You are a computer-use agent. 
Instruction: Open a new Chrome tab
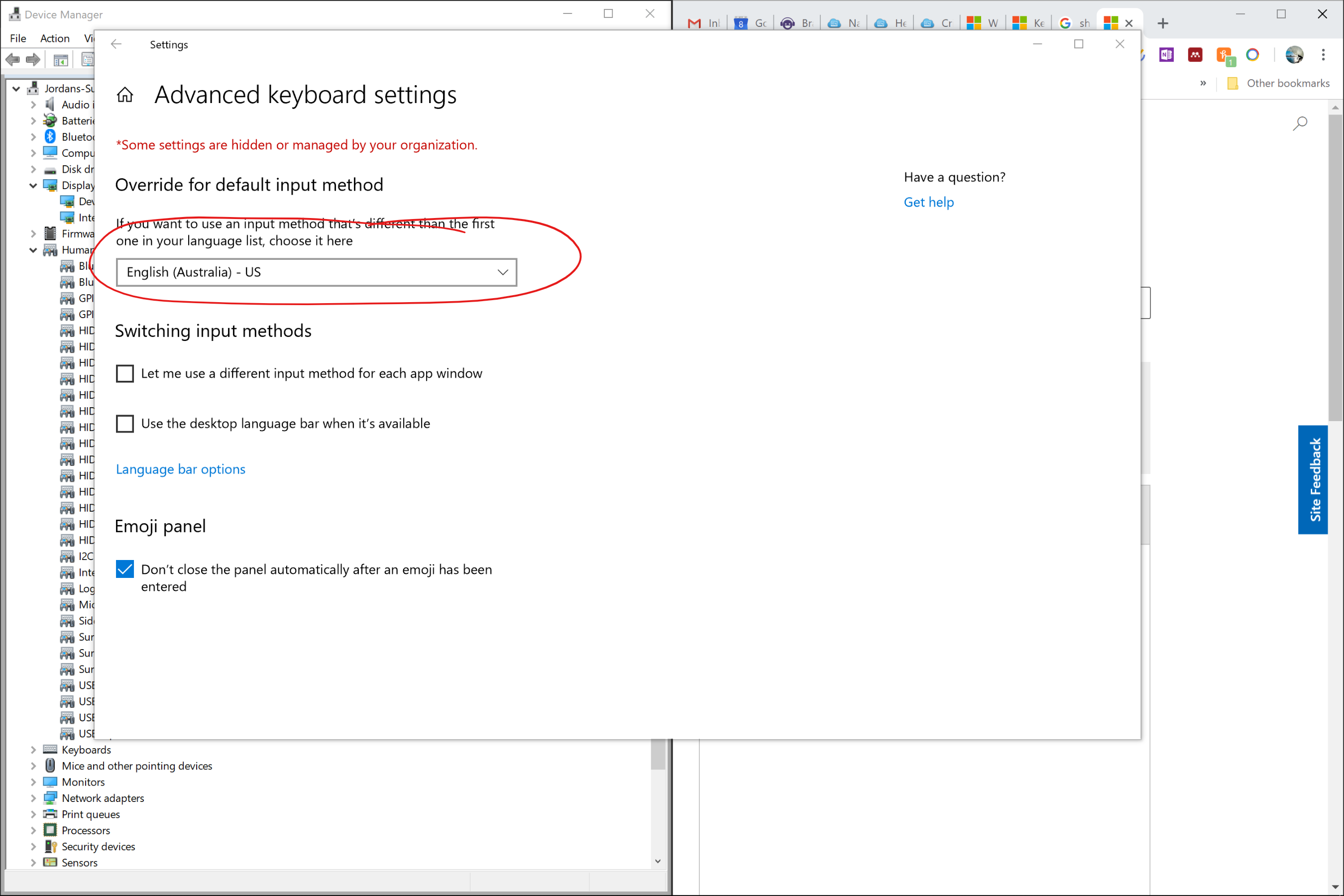point(1162,23)
